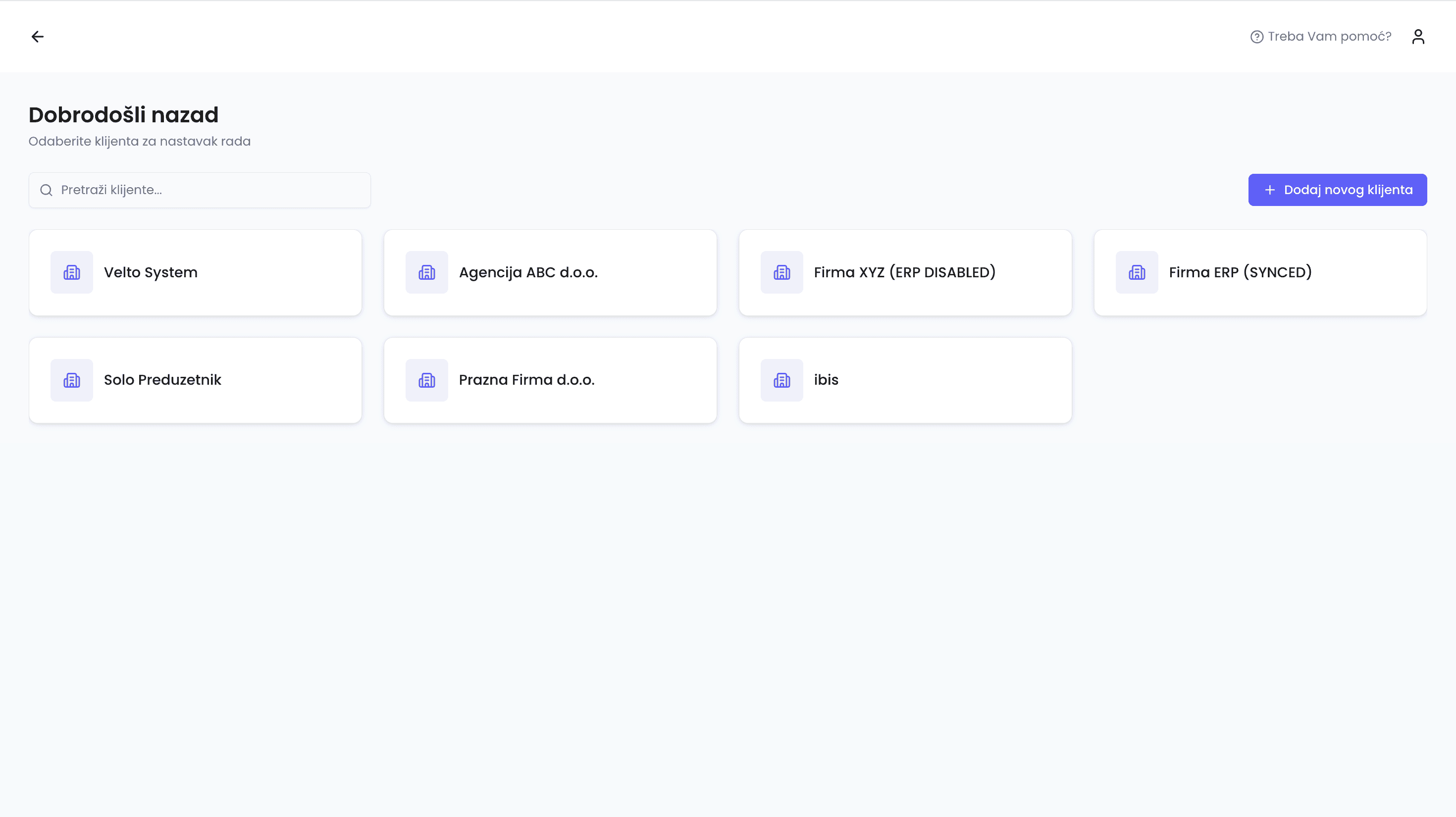This screenshot has width=1456, height=817.
Task: Focus the Pretraži klijente search field
Action: [x=209, y=190]
